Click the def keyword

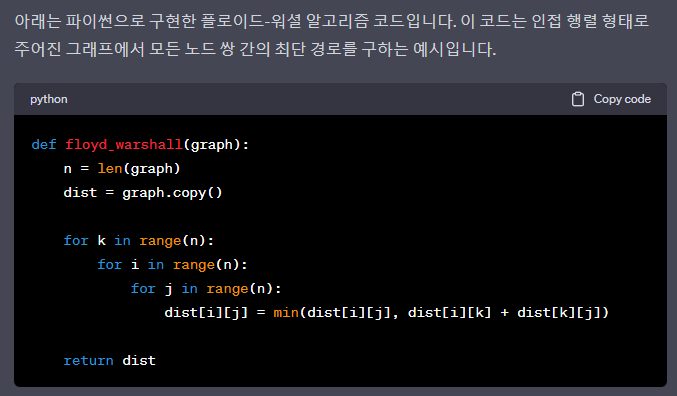point(44,144)
